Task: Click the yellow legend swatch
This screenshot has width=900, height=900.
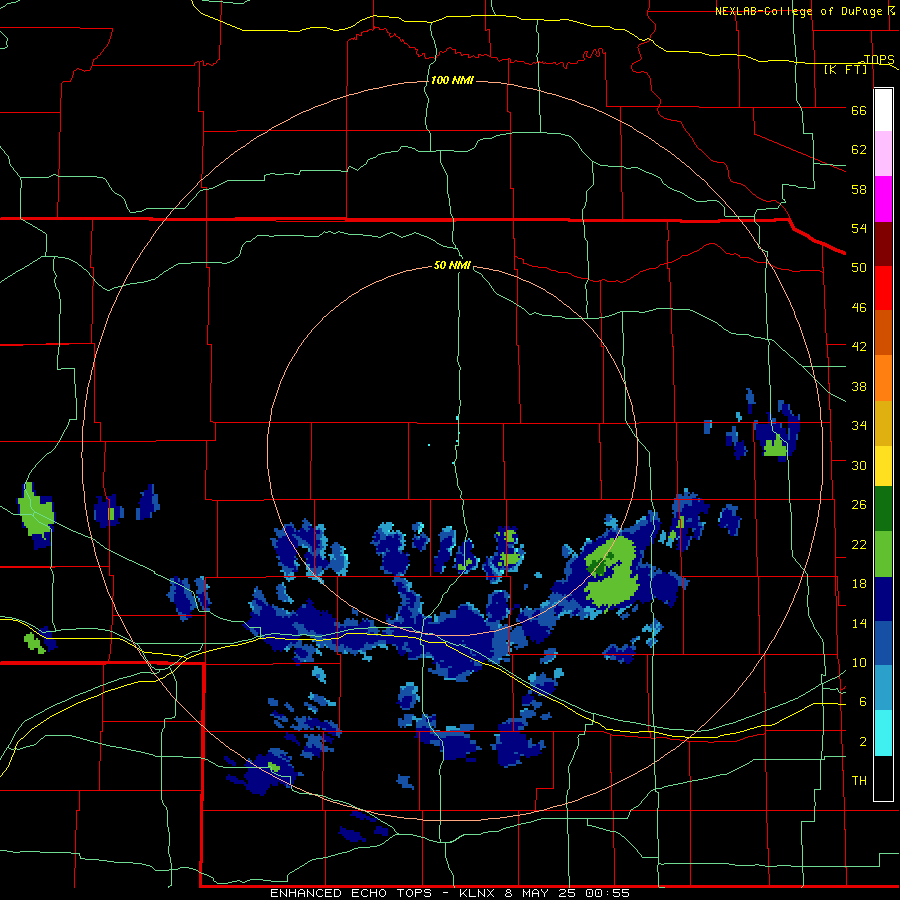Action: [883, 466]
